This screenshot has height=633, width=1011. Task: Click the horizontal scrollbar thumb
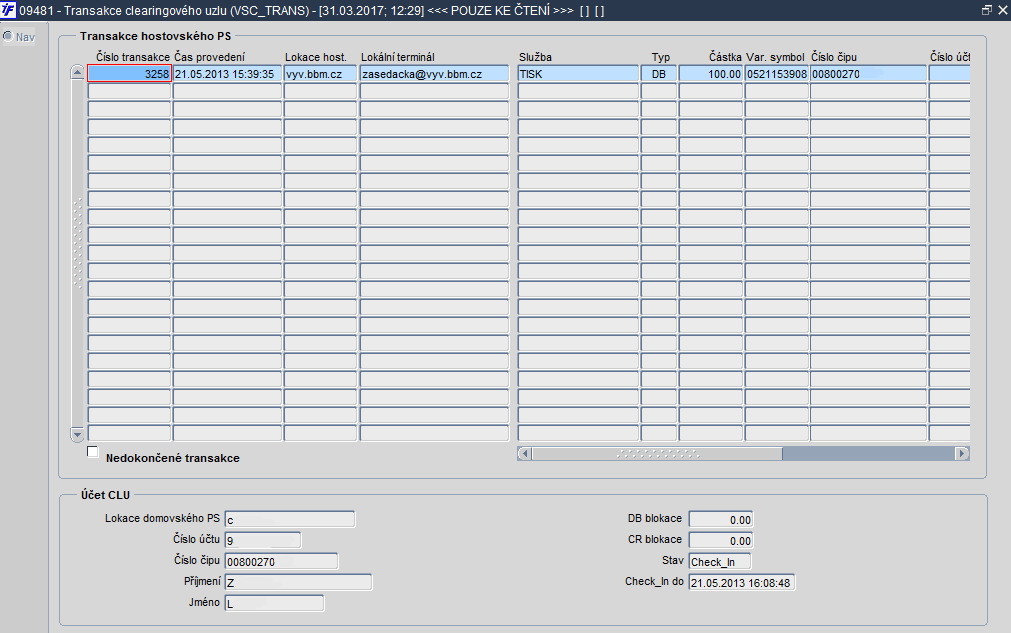click(657, 453)
